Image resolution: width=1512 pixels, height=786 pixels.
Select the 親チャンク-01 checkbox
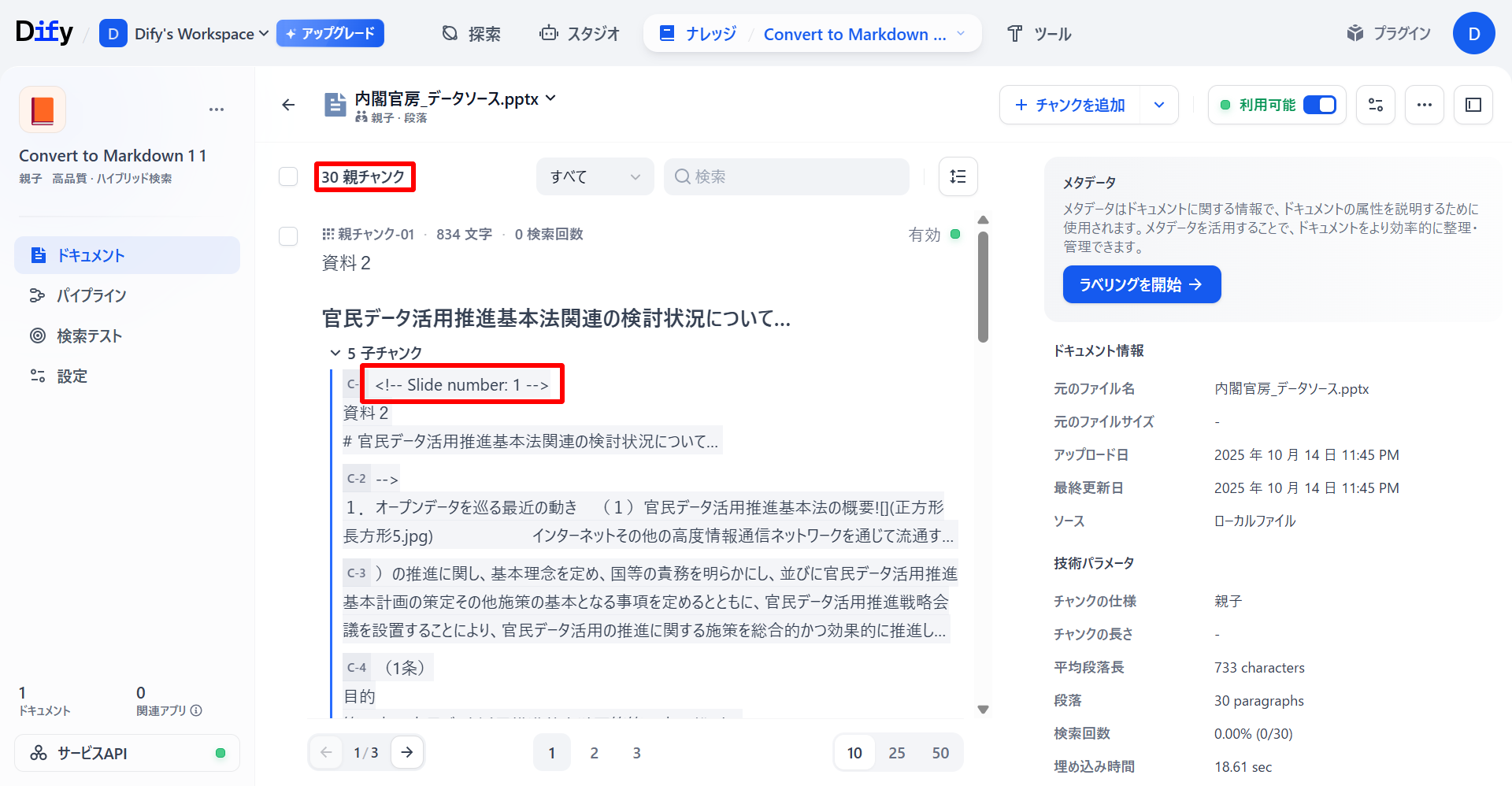288,236
